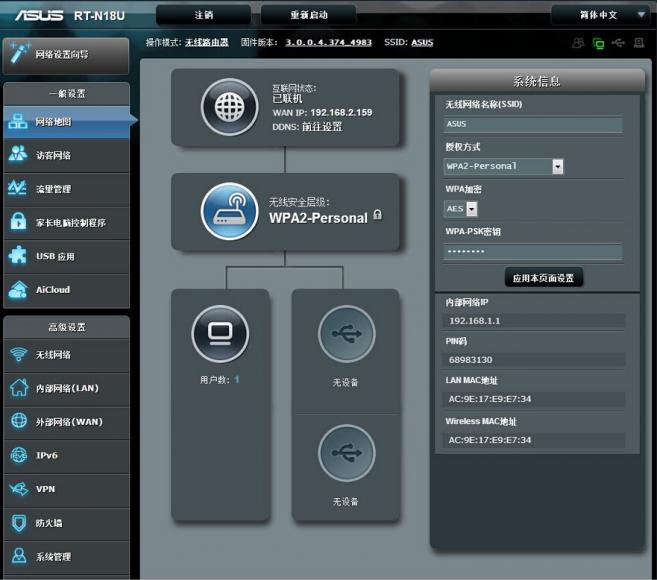The height and width of the screenshot is (580, 657).
Task: Click the IPv6 globe icon
Action: point(18,455)
